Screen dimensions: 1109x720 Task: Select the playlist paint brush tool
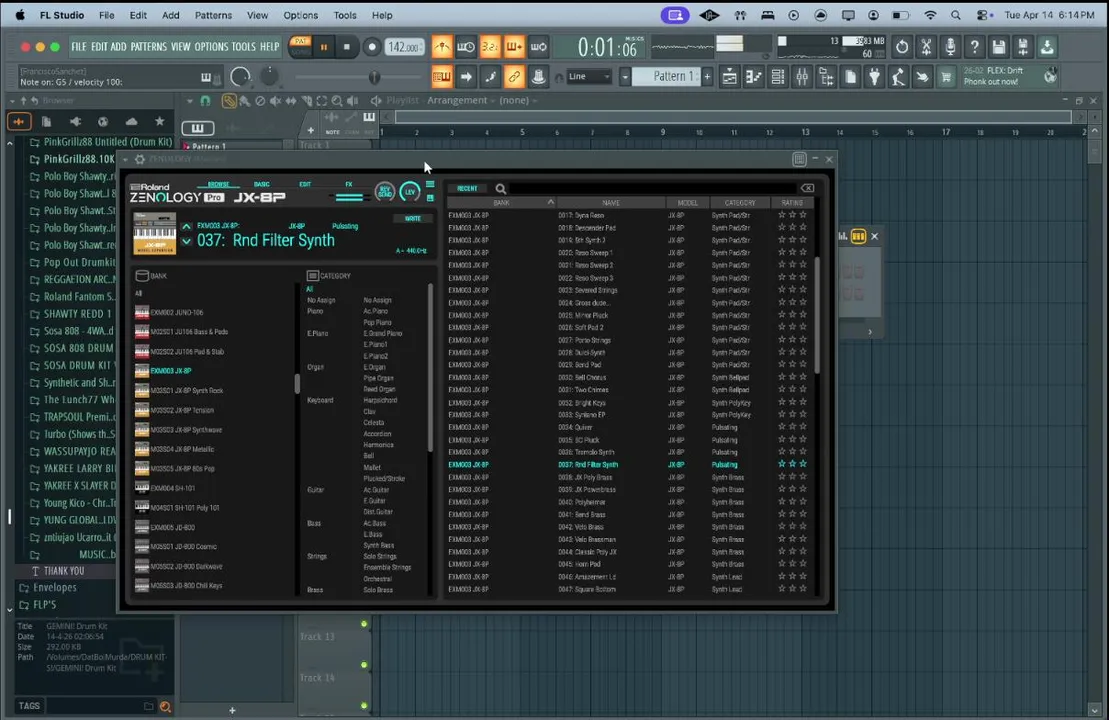[x=244, y=101]
